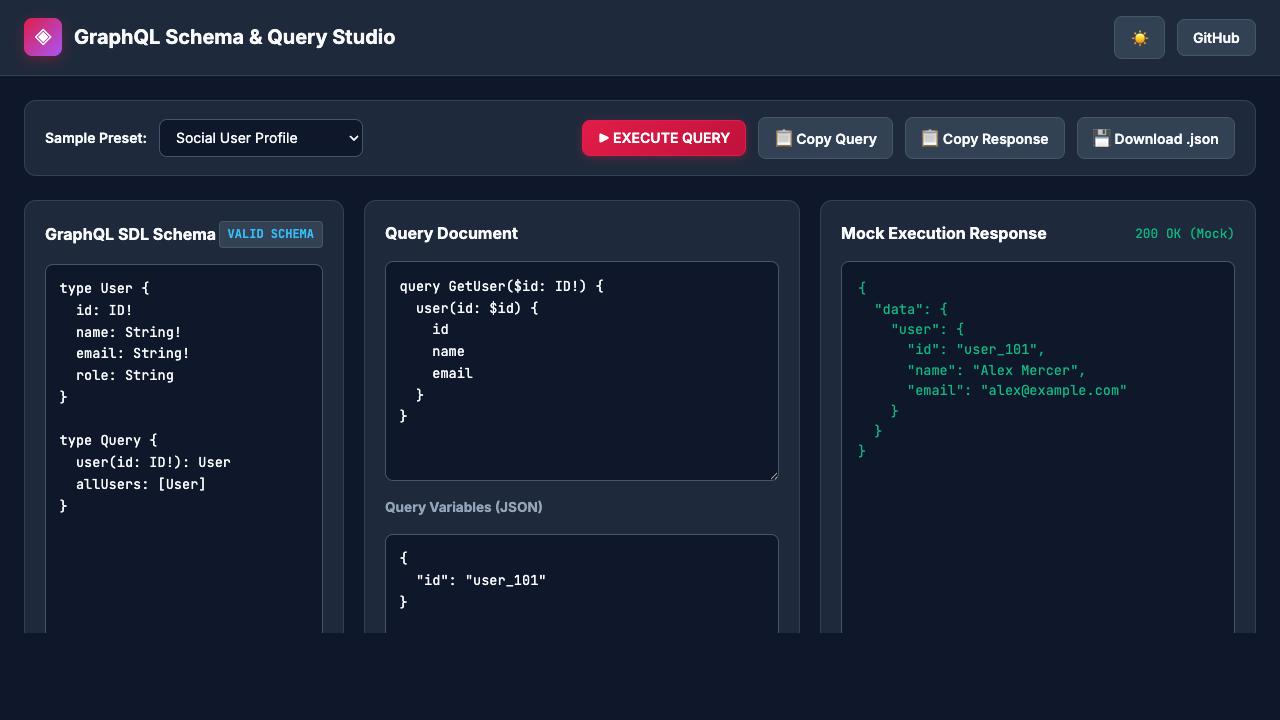Click the 200 OK (Mock) status text
This screenshot has height=720, width=1280.
[1185, 234]
